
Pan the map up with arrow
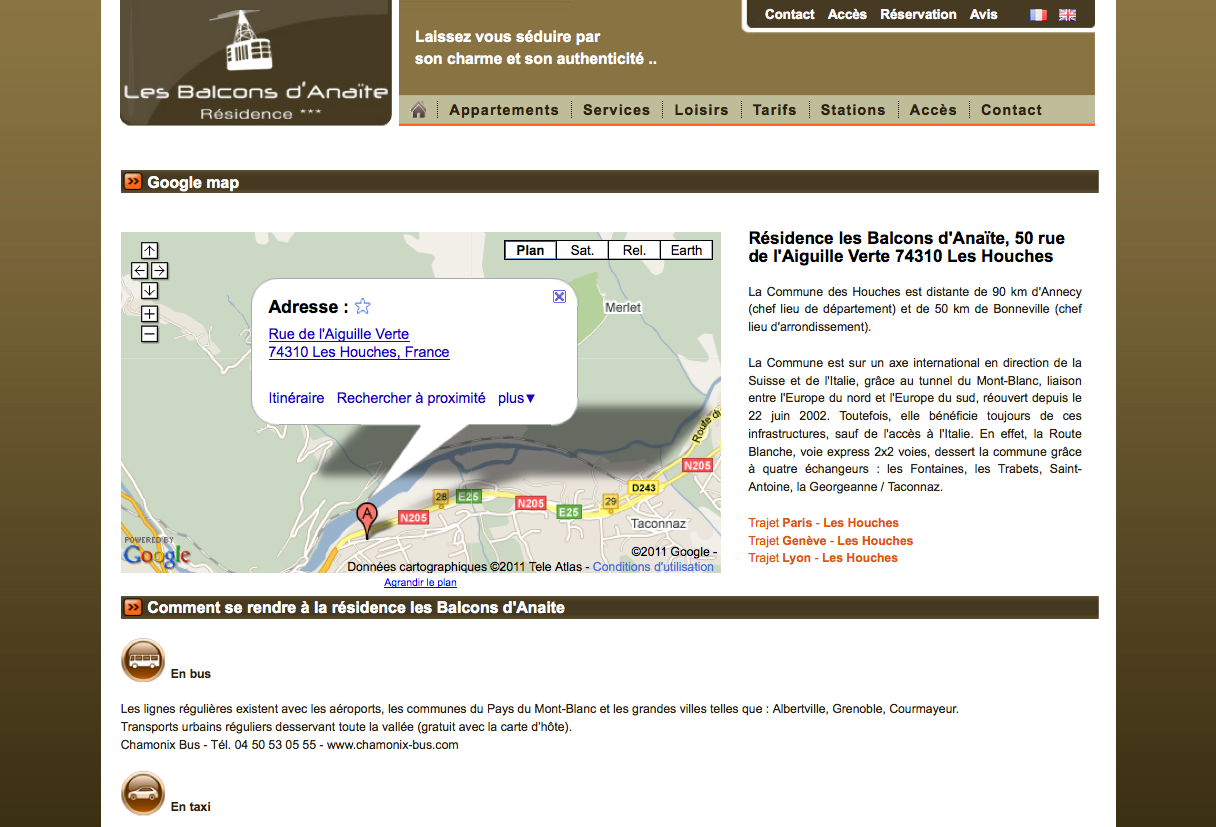click(149, 251)
